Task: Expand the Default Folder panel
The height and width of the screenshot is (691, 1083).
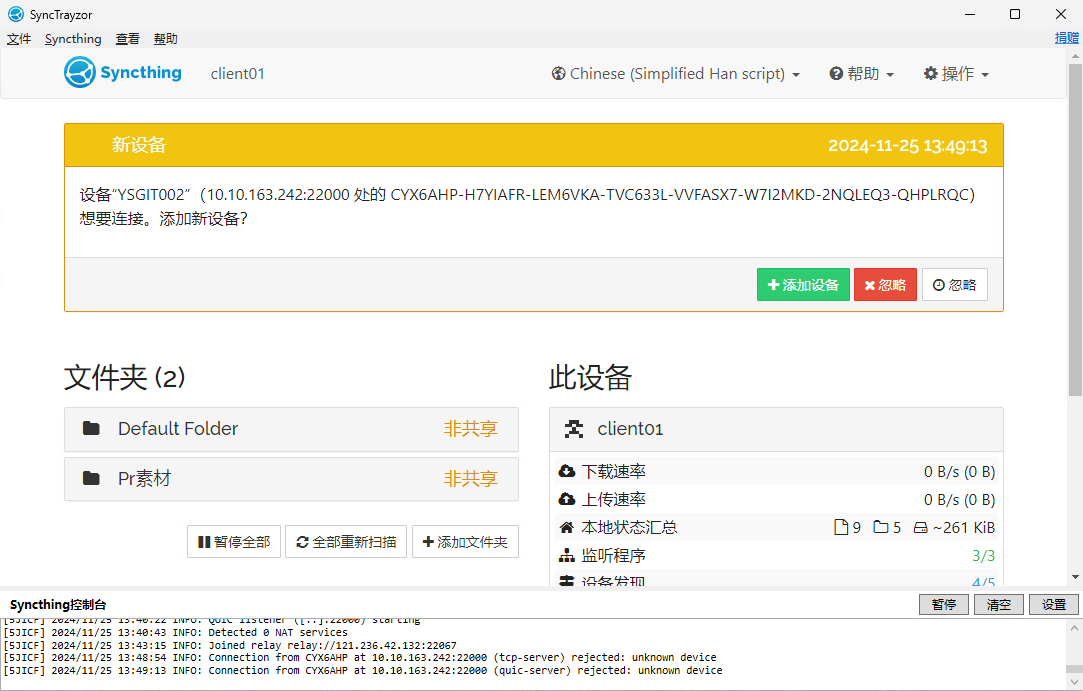Action: click(x=291, y=429)
